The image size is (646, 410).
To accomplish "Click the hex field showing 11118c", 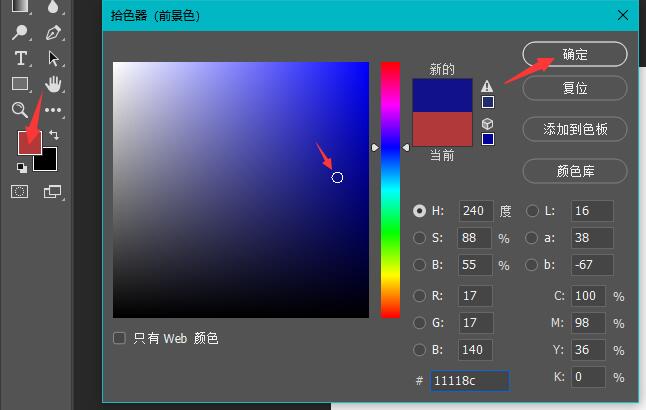I will pyautogui.click(x=470, y=381).
